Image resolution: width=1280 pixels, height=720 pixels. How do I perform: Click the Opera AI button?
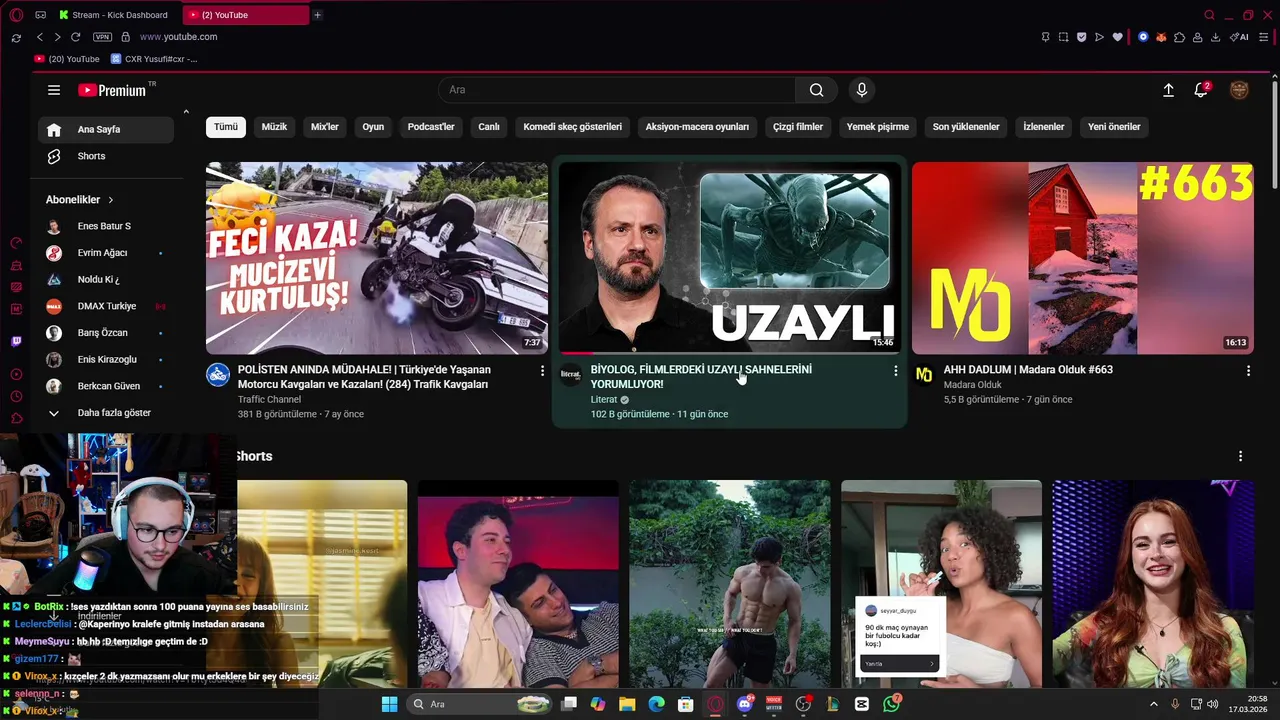[x=1240, y=37]
